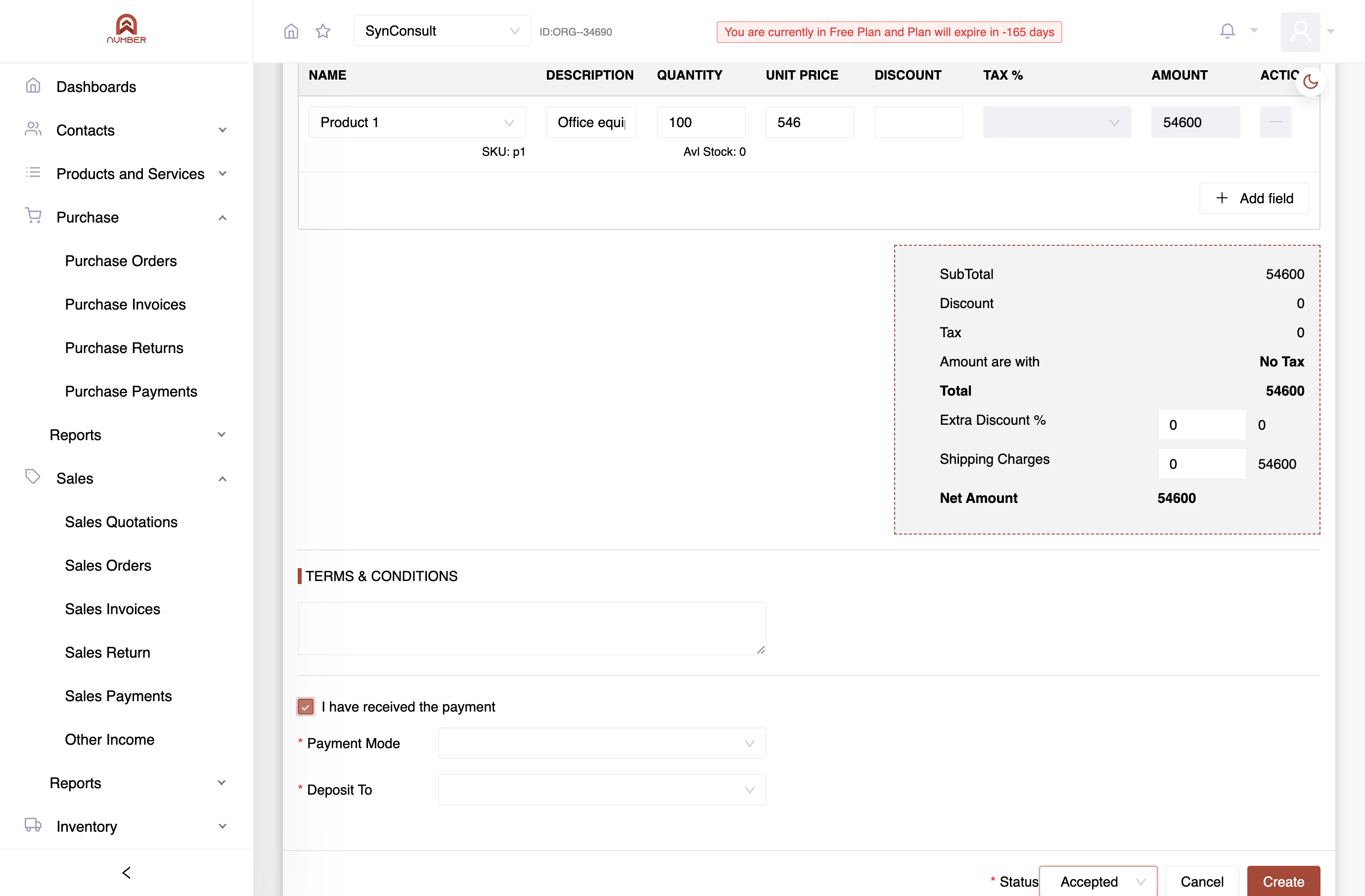The width and height of the screenshot is (1365, 896).
Task: Click the Extra Discount % input
Action: click(x=1201, y=425)
